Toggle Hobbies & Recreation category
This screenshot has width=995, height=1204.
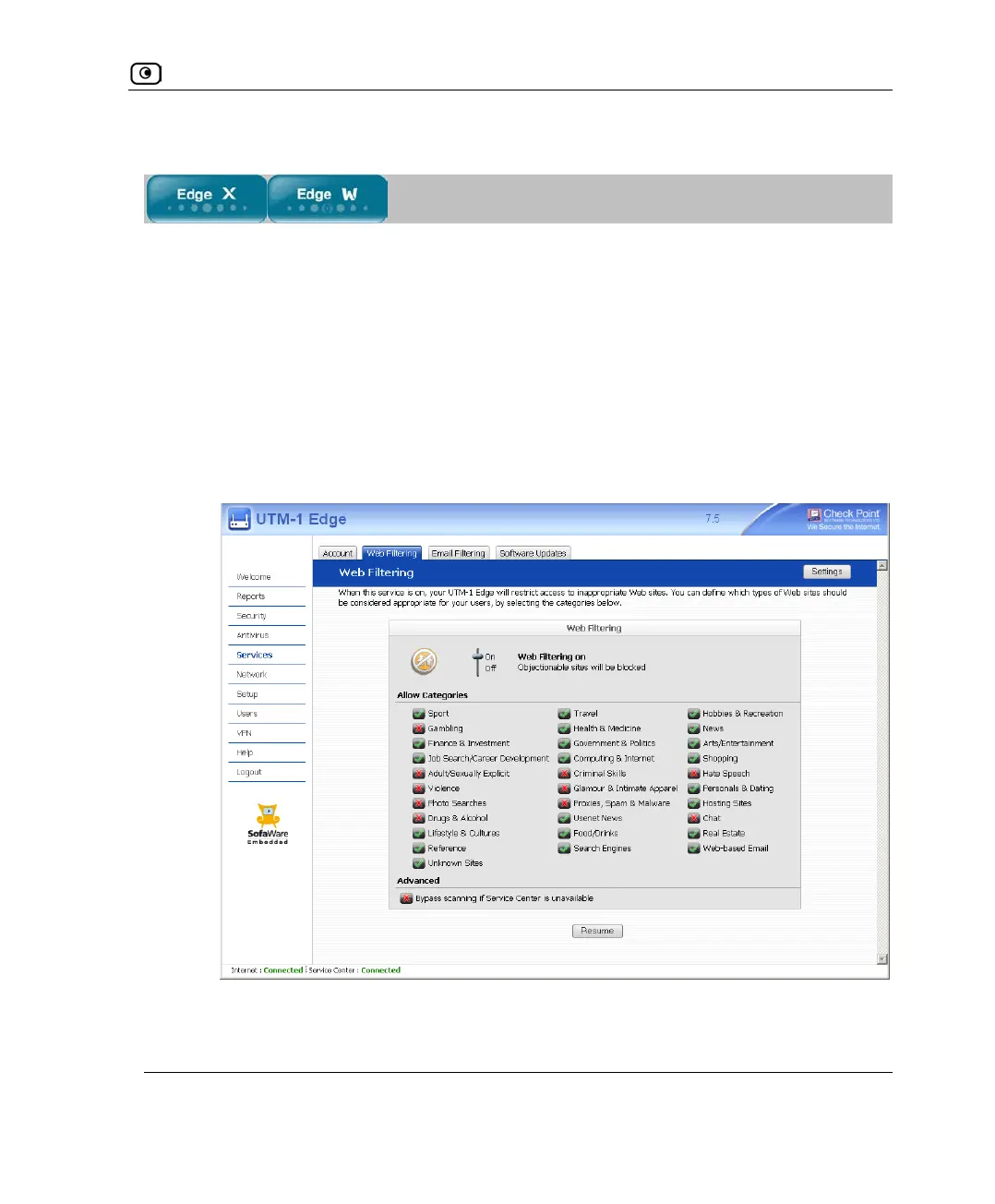pyautogui.click(x=693, y=714)
